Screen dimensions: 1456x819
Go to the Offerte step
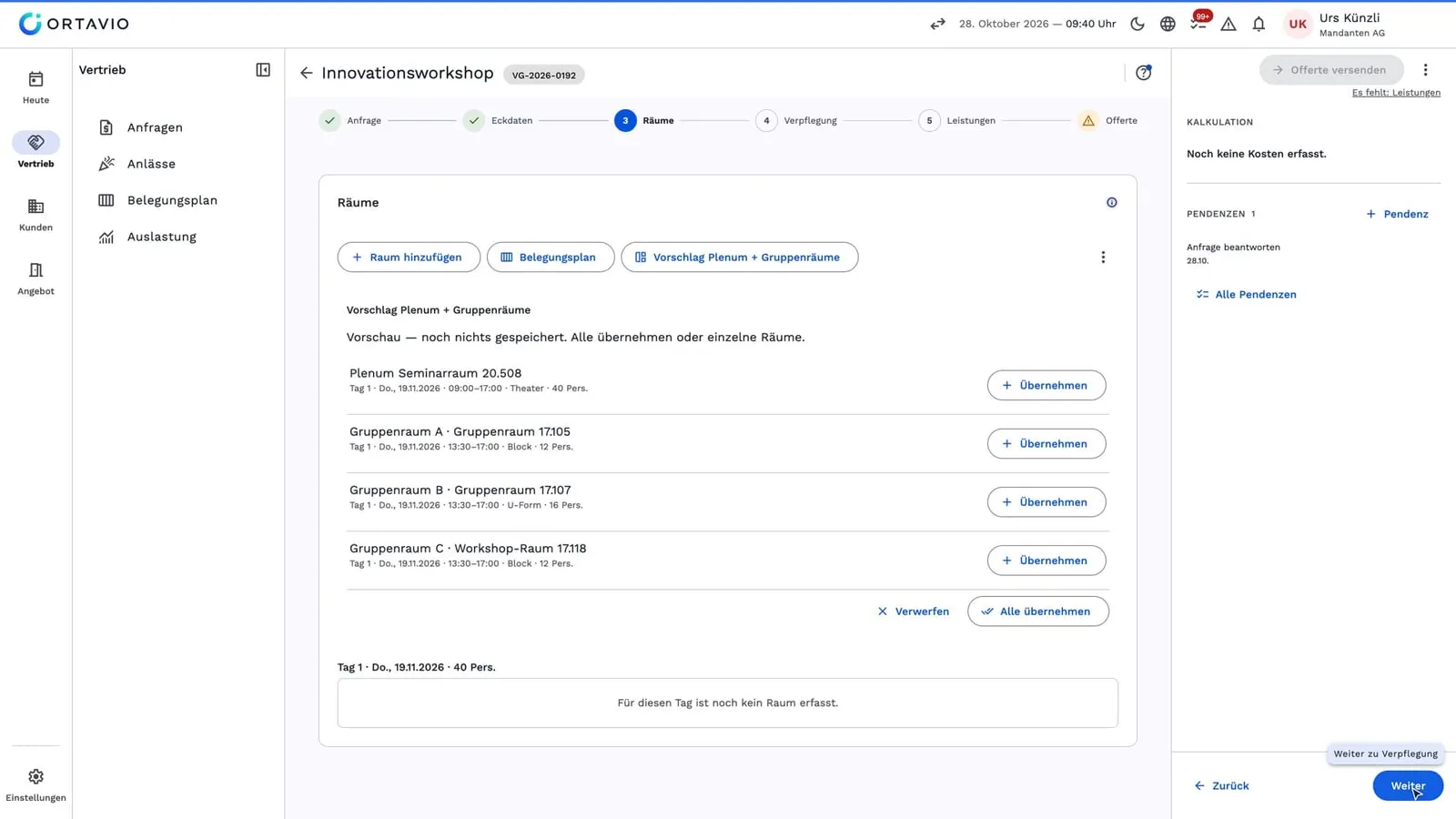tap(1107, 120)
